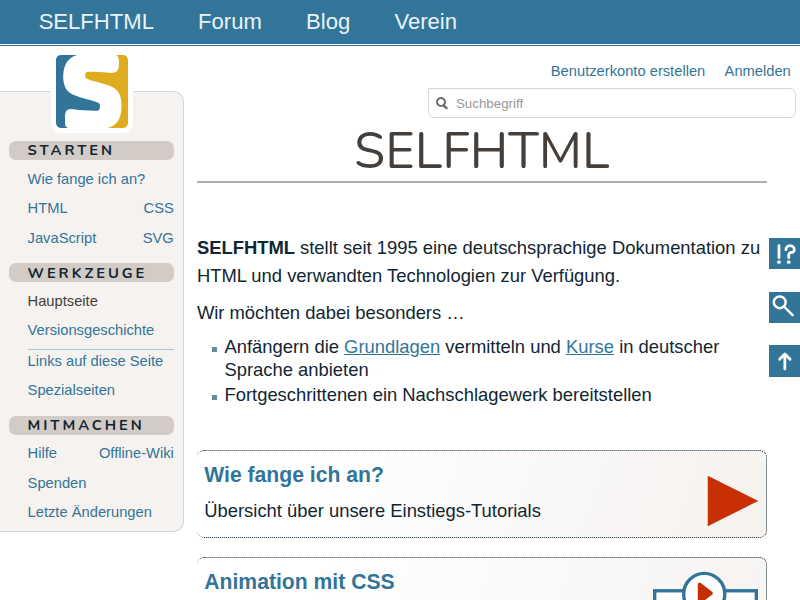The width and height of the screenshot is (800, 600).
Task: Open the JavaScript sidebar link
Action: click(x=62, y=238)
